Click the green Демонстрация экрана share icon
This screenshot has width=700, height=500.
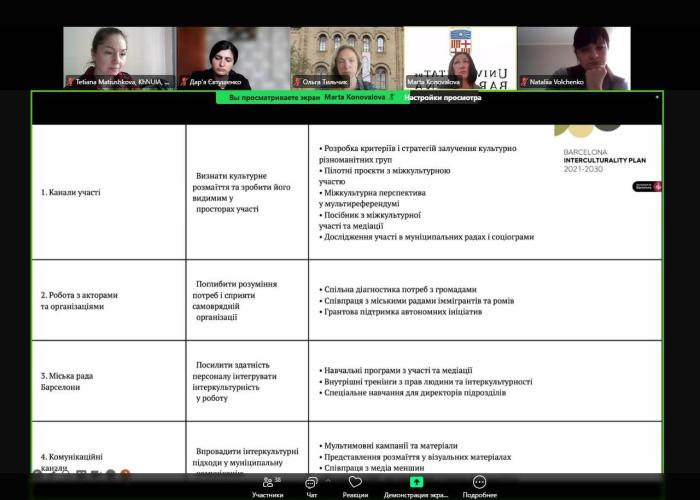[x=417, y=484]
